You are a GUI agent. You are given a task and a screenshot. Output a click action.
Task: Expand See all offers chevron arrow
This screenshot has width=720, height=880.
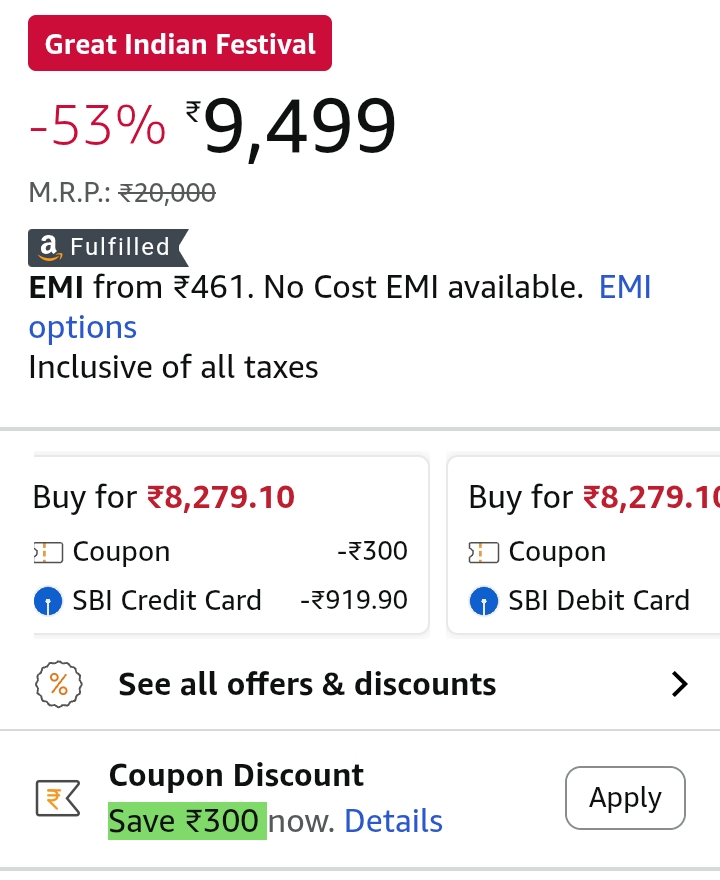tap(679, 684)
